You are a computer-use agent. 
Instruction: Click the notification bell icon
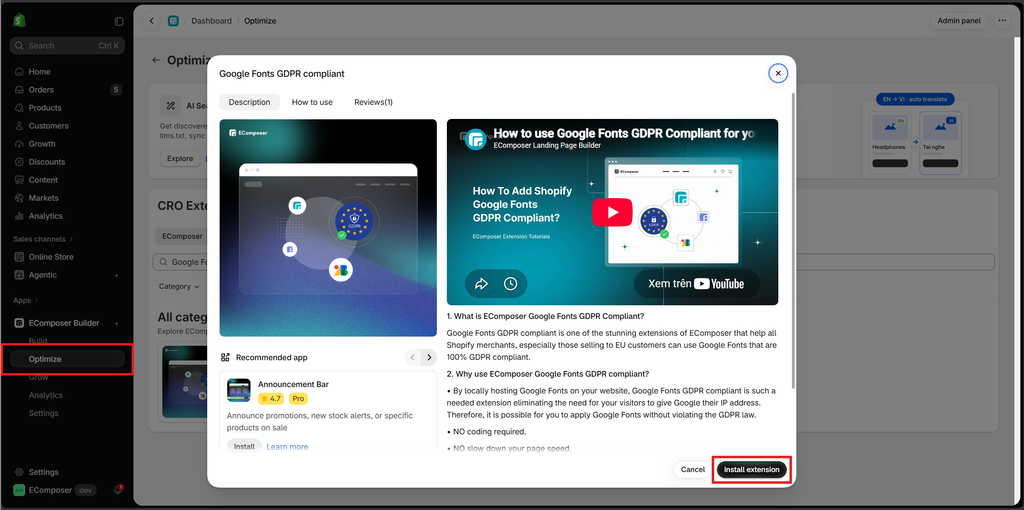118,490
